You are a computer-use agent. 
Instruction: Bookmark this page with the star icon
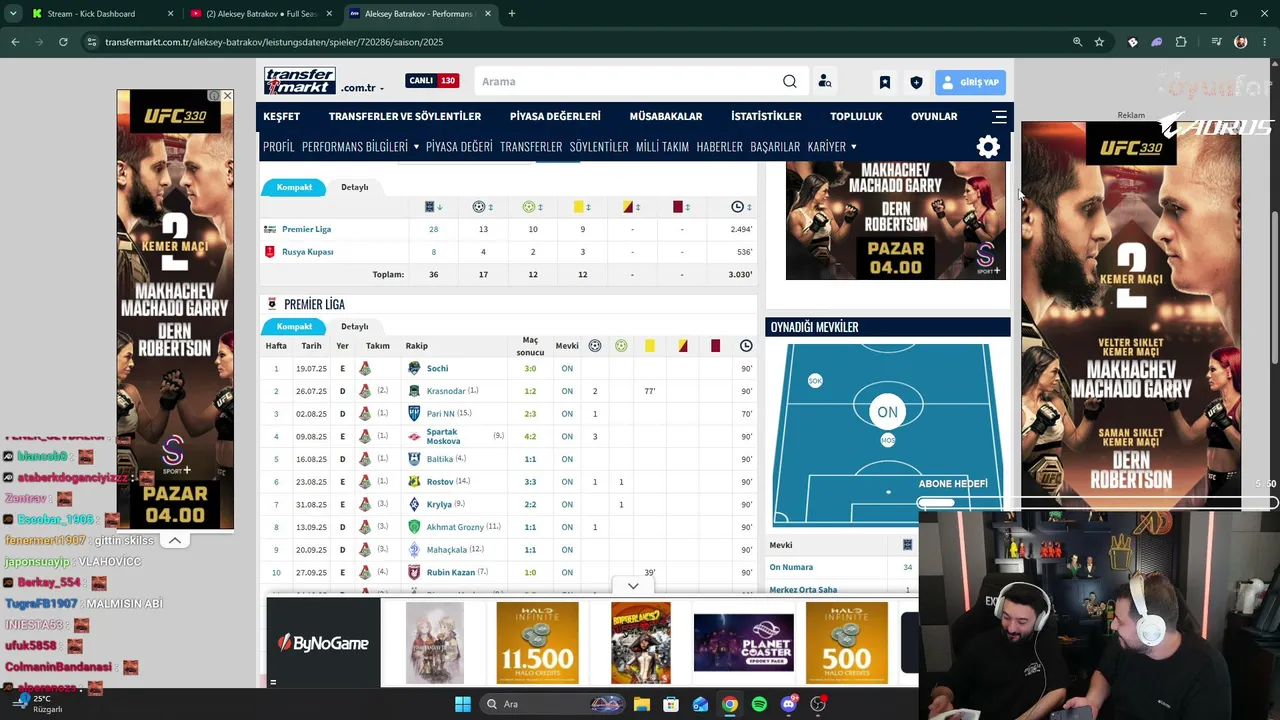(1099, 42)
